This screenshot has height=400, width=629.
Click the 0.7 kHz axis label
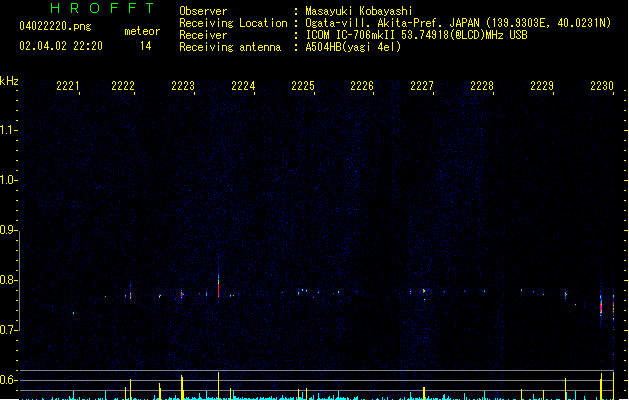[8, 330]
